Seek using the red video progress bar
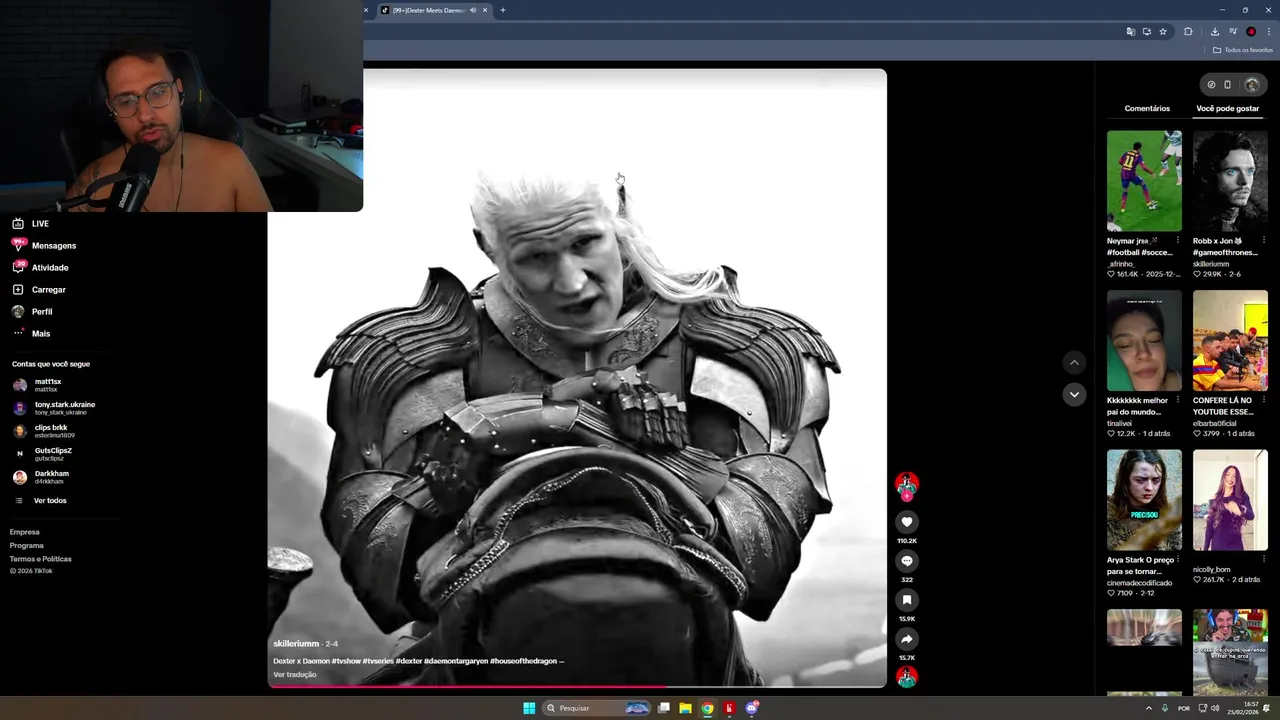 577,686
